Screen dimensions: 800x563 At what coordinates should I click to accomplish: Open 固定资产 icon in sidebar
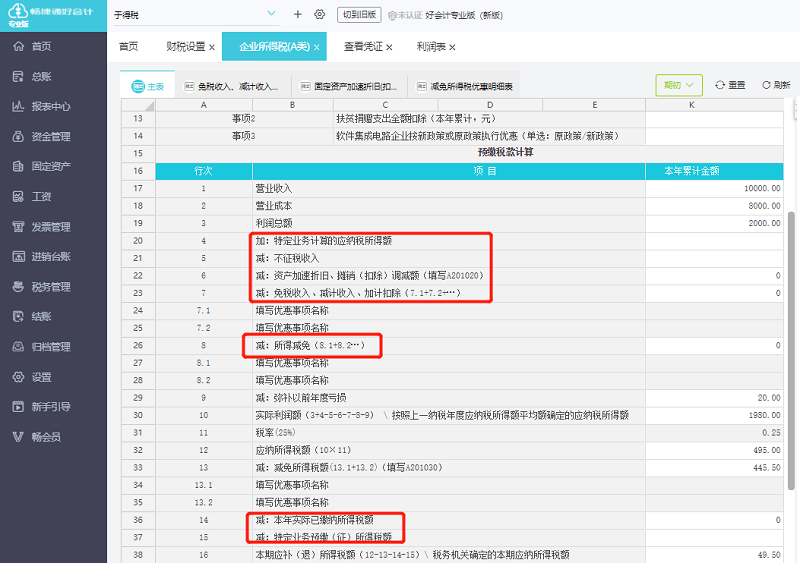click(x=18, y=166)
